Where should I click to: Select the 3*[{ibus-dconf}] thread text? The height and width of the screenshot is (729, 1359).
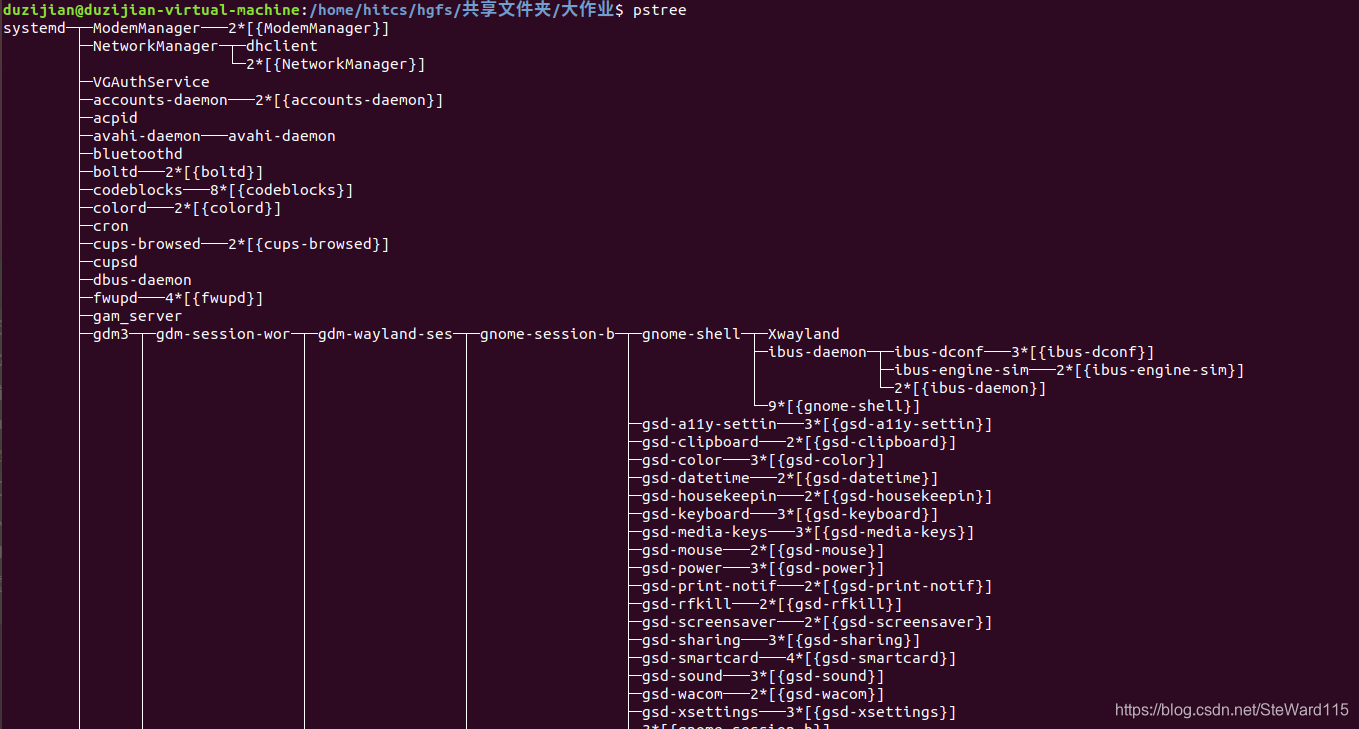click(1083, 352)
